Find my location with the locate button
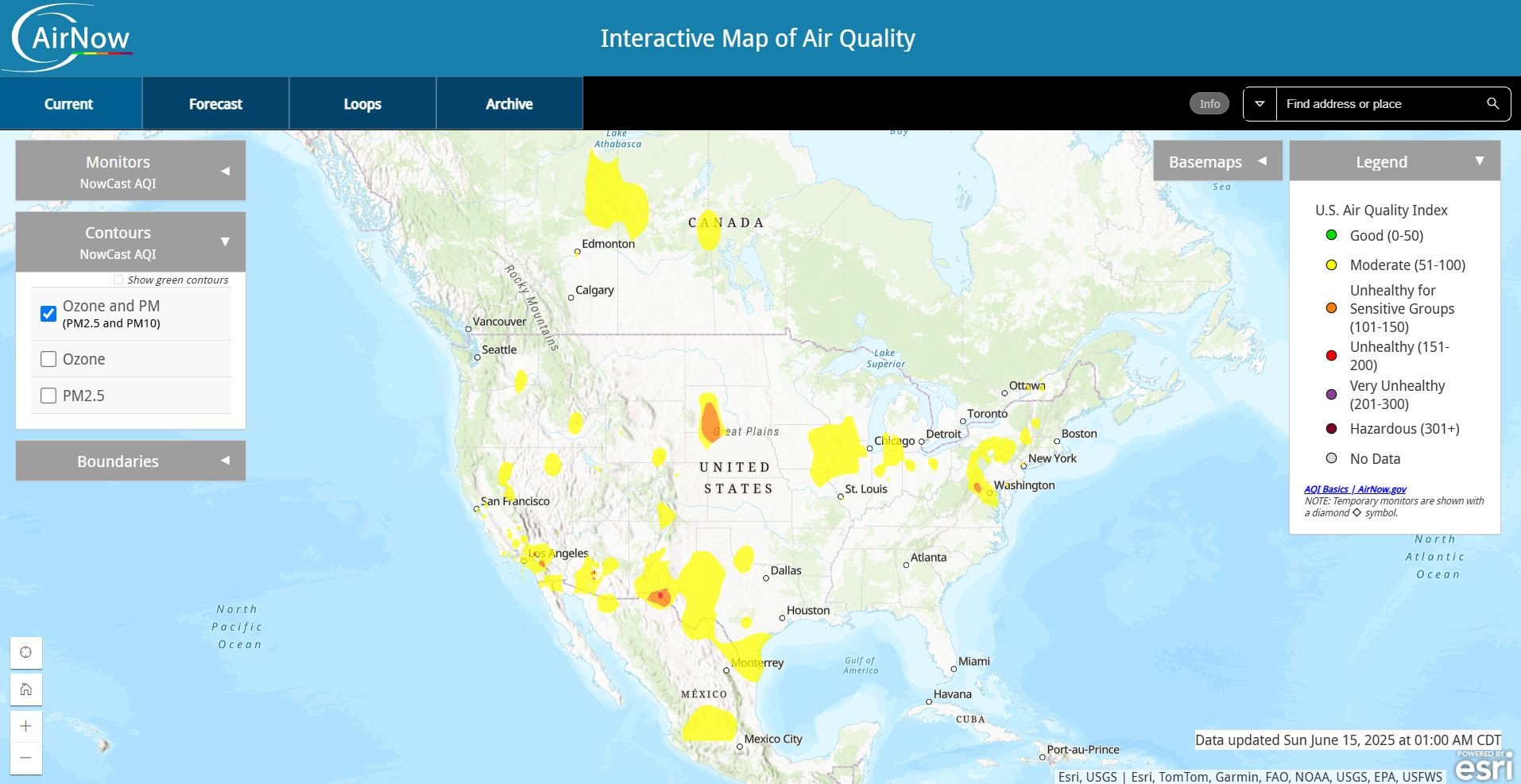 pyautogui.click(x=25, y=652)
